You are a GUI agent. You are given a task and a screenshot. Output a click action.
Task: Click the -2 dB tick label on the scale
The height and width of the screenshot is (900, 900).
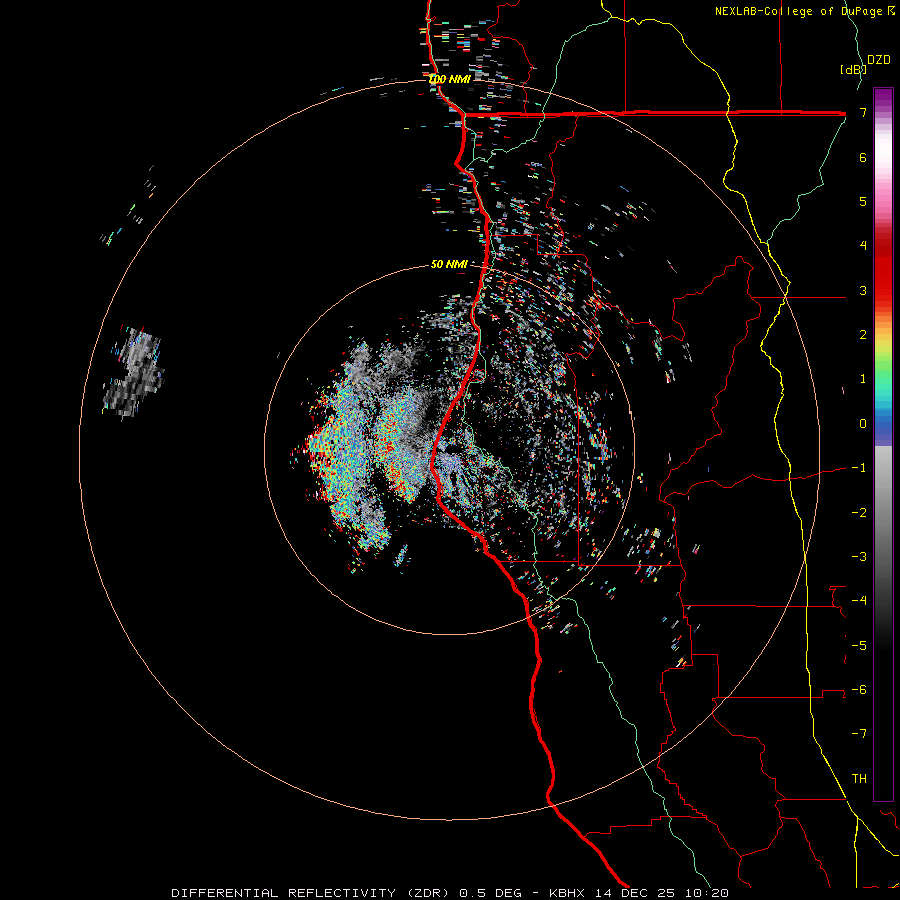(859, 512)
